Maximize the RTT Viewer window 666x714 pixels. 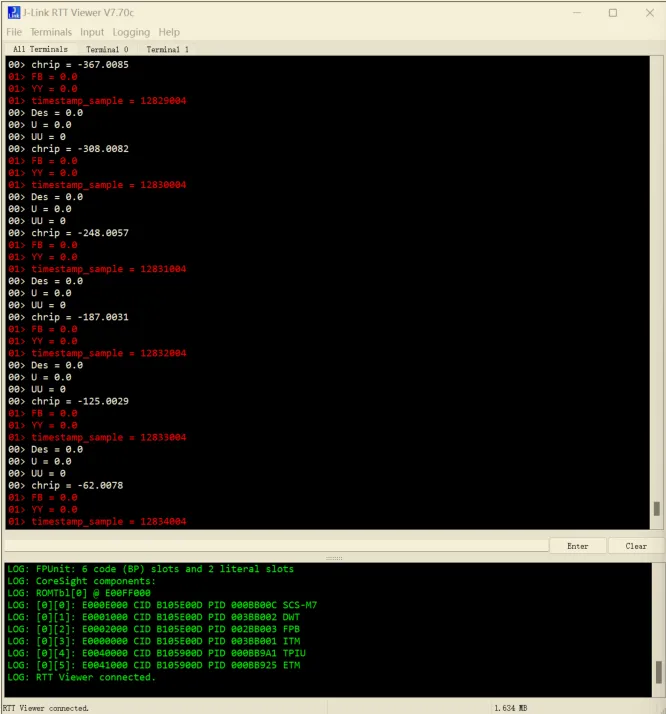[613, 13]
